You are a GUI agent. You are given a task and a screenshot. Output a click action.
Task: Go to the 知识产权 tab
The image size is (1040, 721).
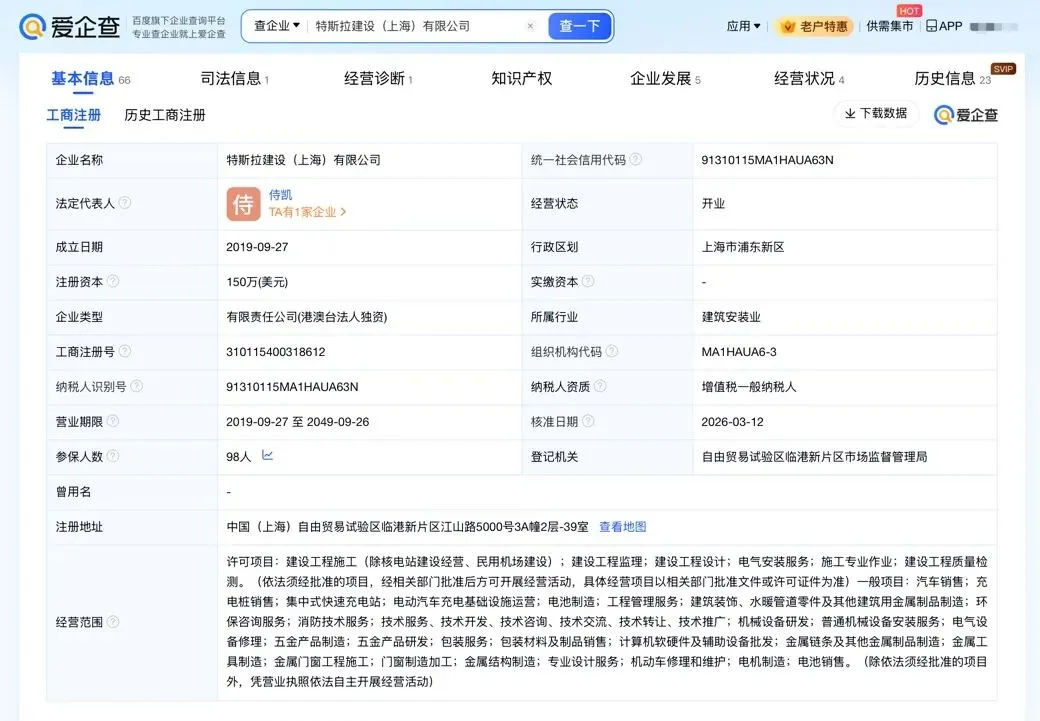[521, 79]
